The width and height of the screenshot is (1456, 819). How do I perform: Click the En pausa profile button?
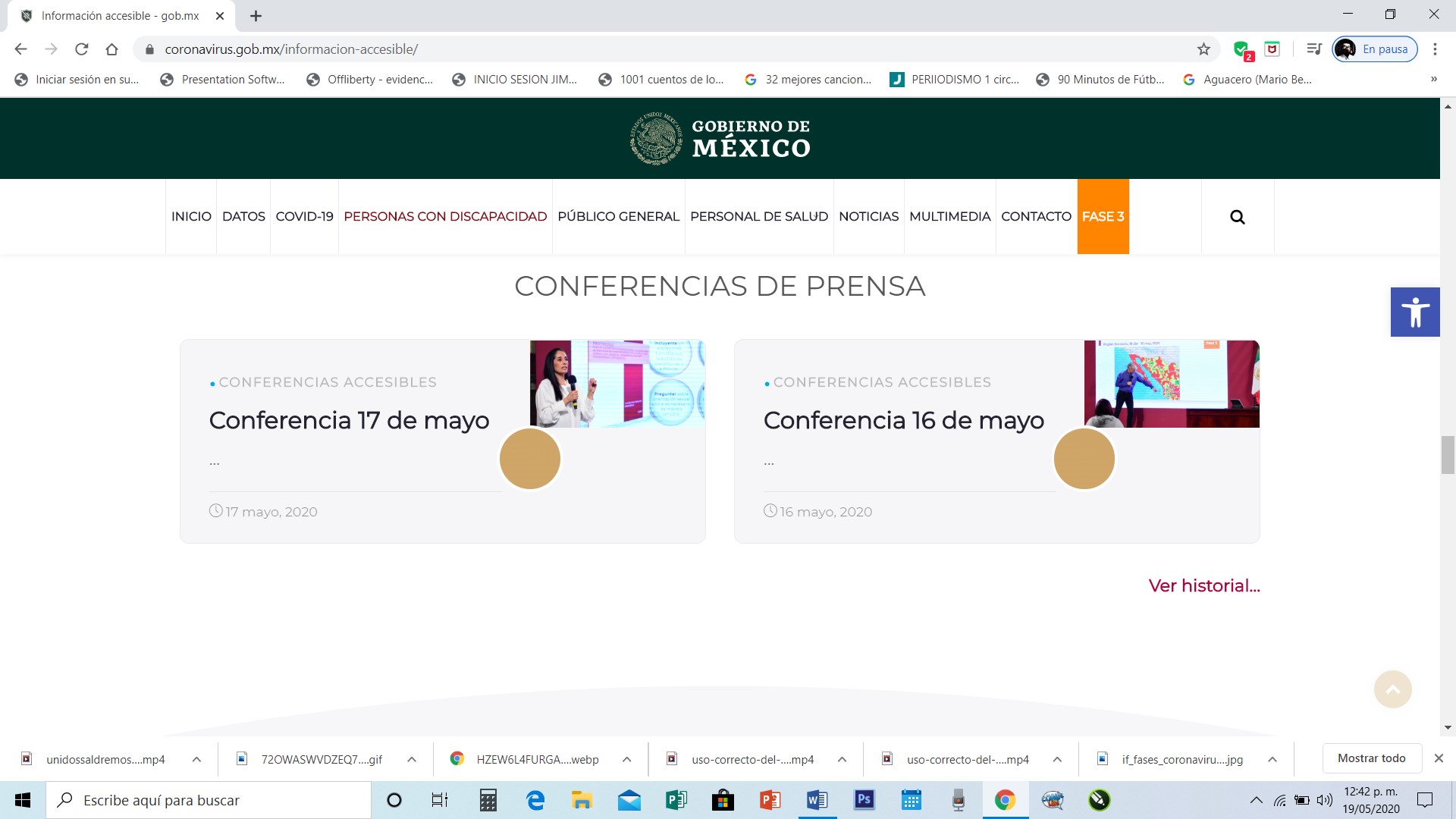1375,49
